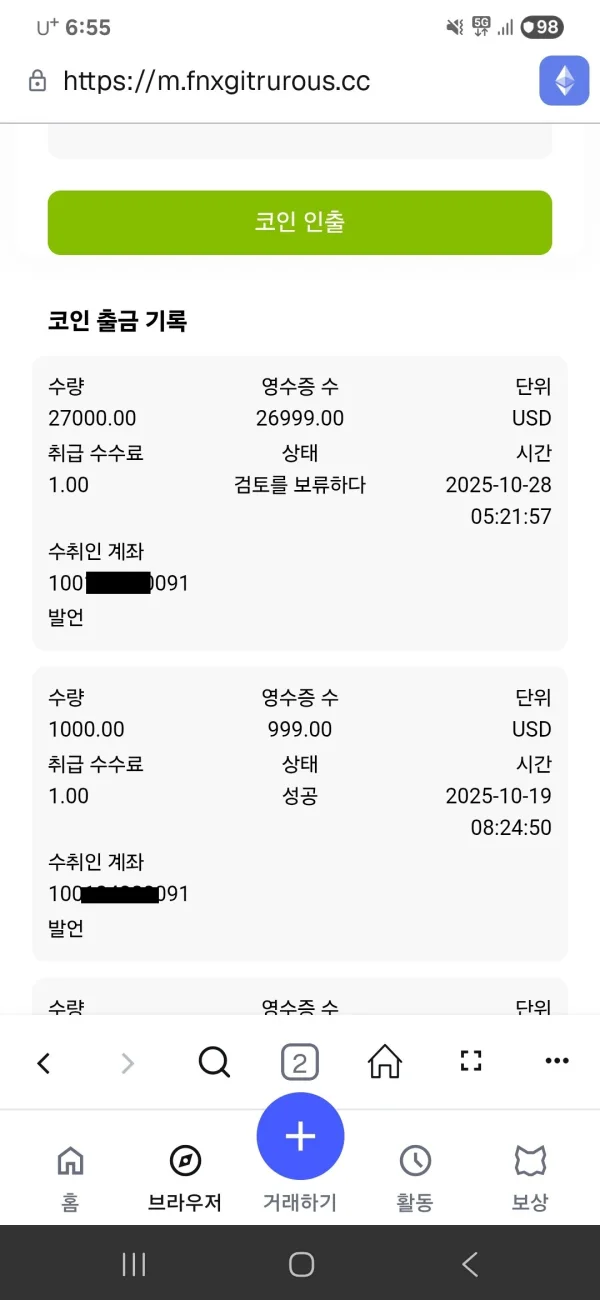Viewport: 600px width, 1300px height.
Task: Go to the 보상 tab
Action: point(530,1176)
